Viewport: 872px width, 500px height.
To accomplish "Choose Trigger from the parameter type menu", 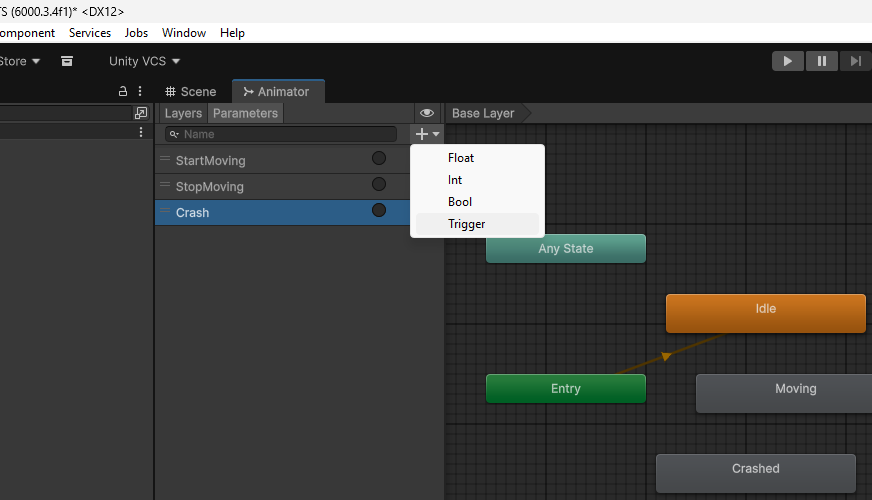I will (477, 224).
